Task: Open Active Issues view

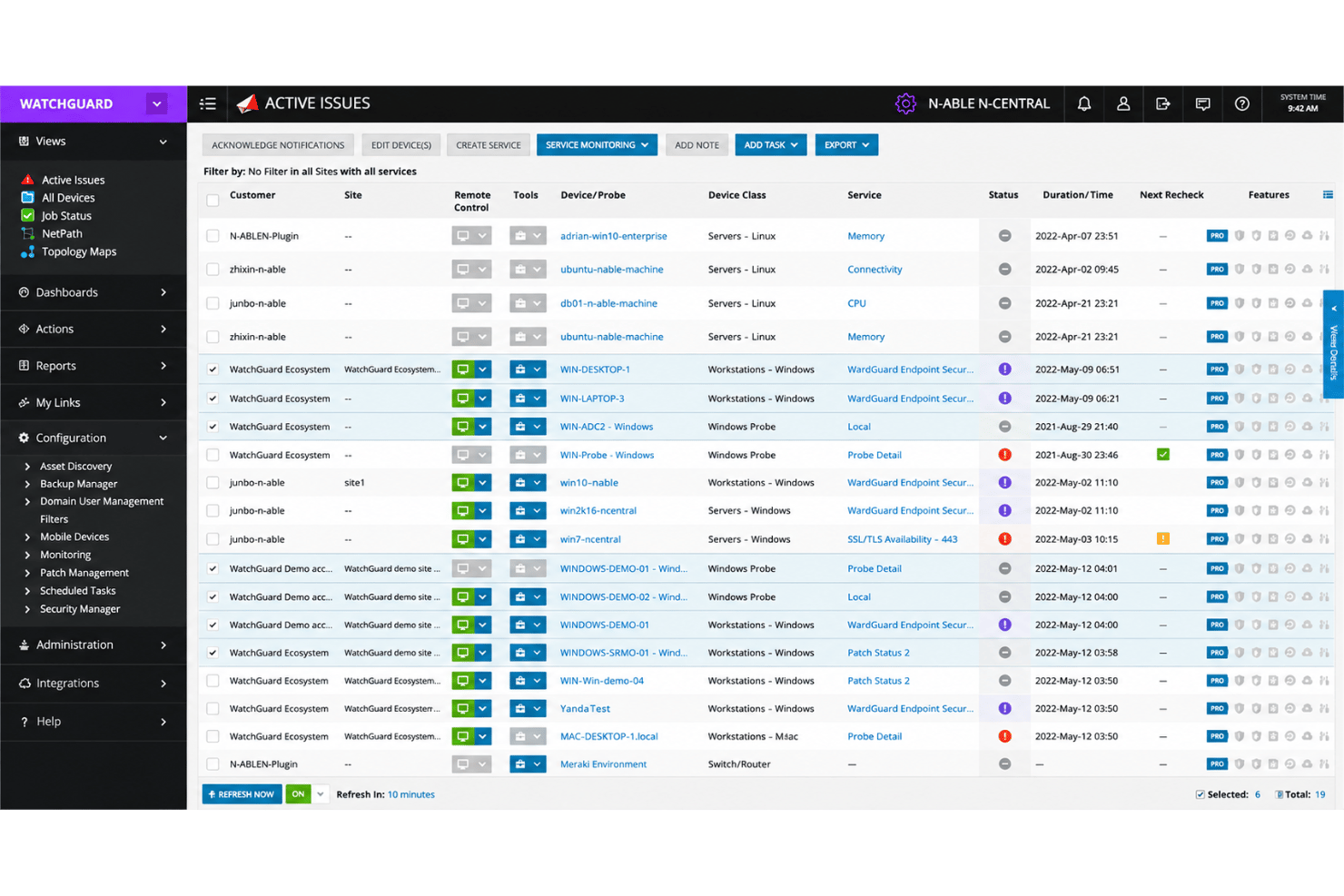Action: pyautogui.click(x=73, y=180)
